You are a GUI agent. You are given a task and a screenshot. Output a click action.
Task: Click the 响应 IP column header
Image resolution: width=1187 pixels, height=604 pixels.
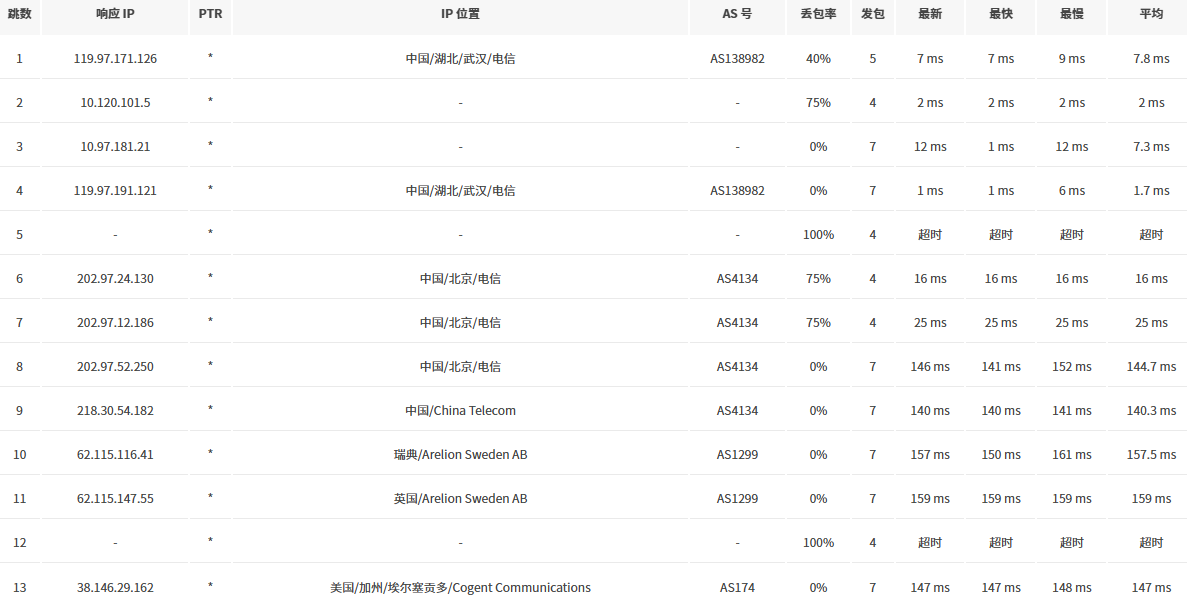point(115,14)
